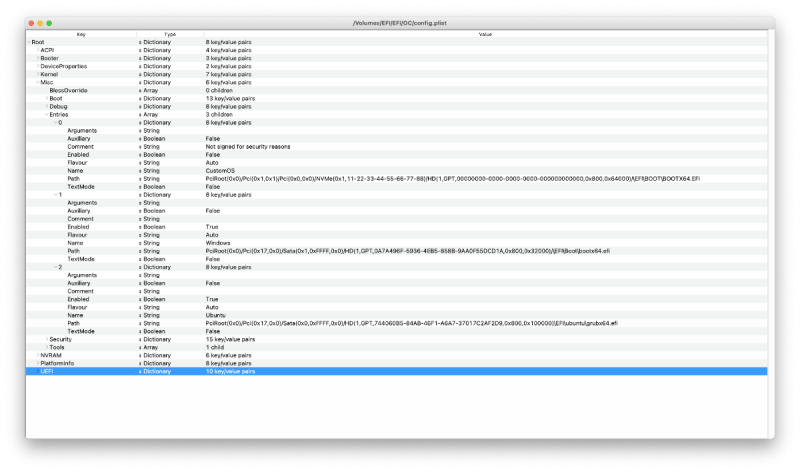Click the '0 children' value of BlessOverride

point(219,90)
